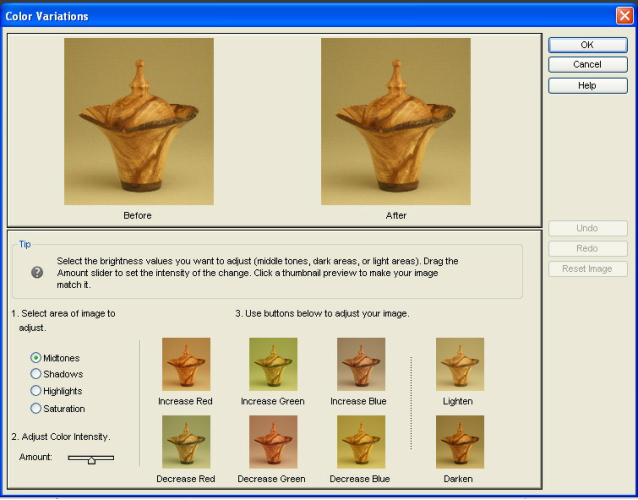Click the Decrease Red thumbnail
The height and width of the screenshot is (500, 638).
186,442
